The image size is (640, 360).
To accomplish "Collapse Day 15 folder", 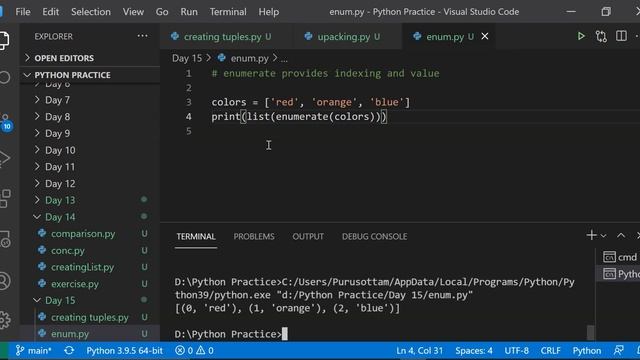I will [x=60, y=300].
